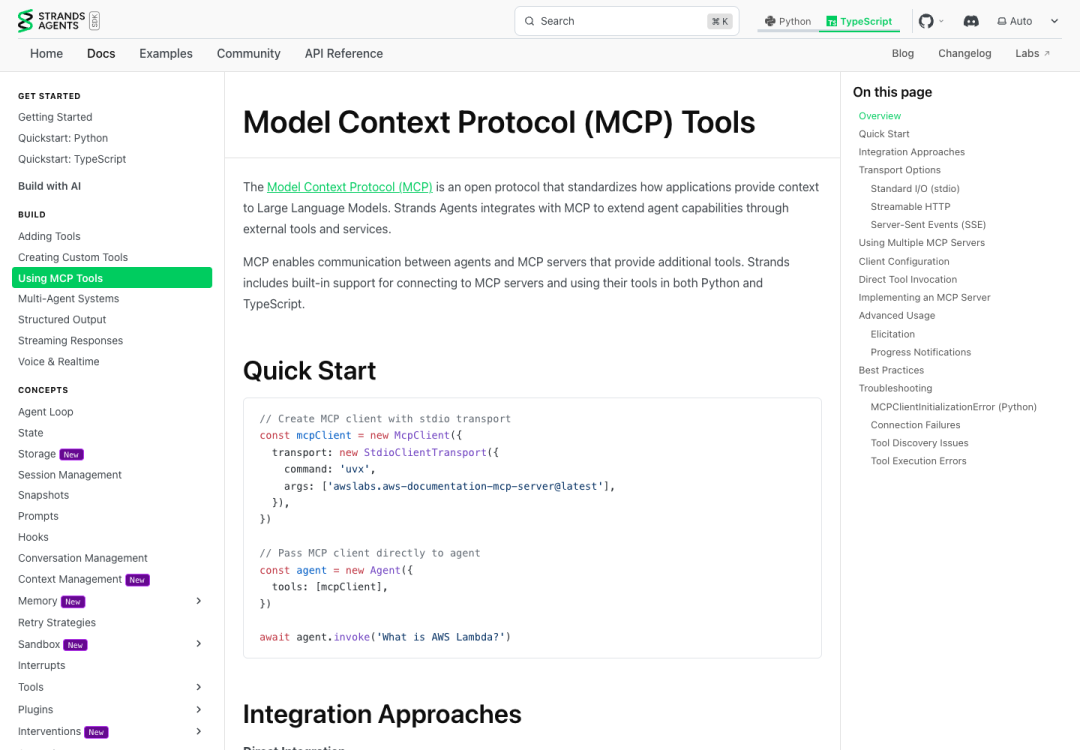Expand the Memory sidebar section

point(198,601)
